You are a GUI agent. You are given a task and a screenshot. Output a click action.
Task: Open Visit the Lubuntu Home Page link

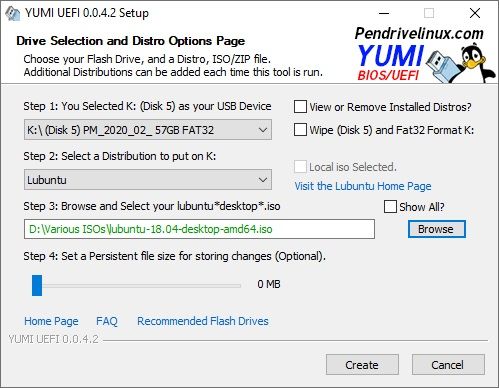[363, 186]
